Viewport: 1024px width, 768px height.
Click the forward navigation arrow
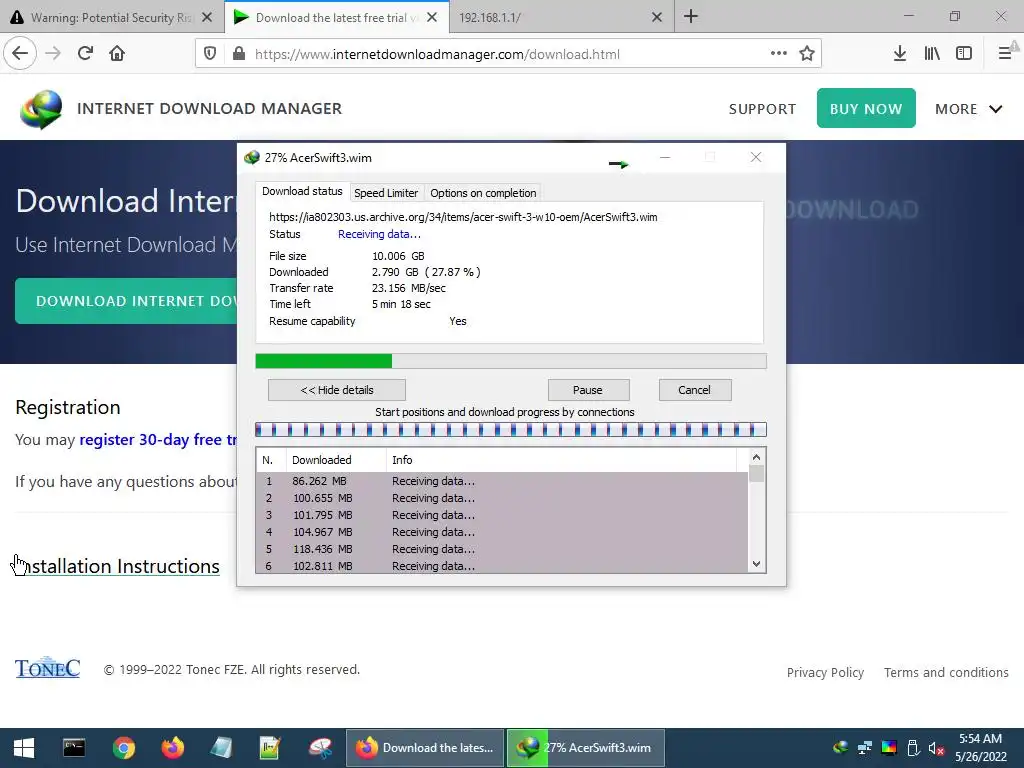(53, 53)
